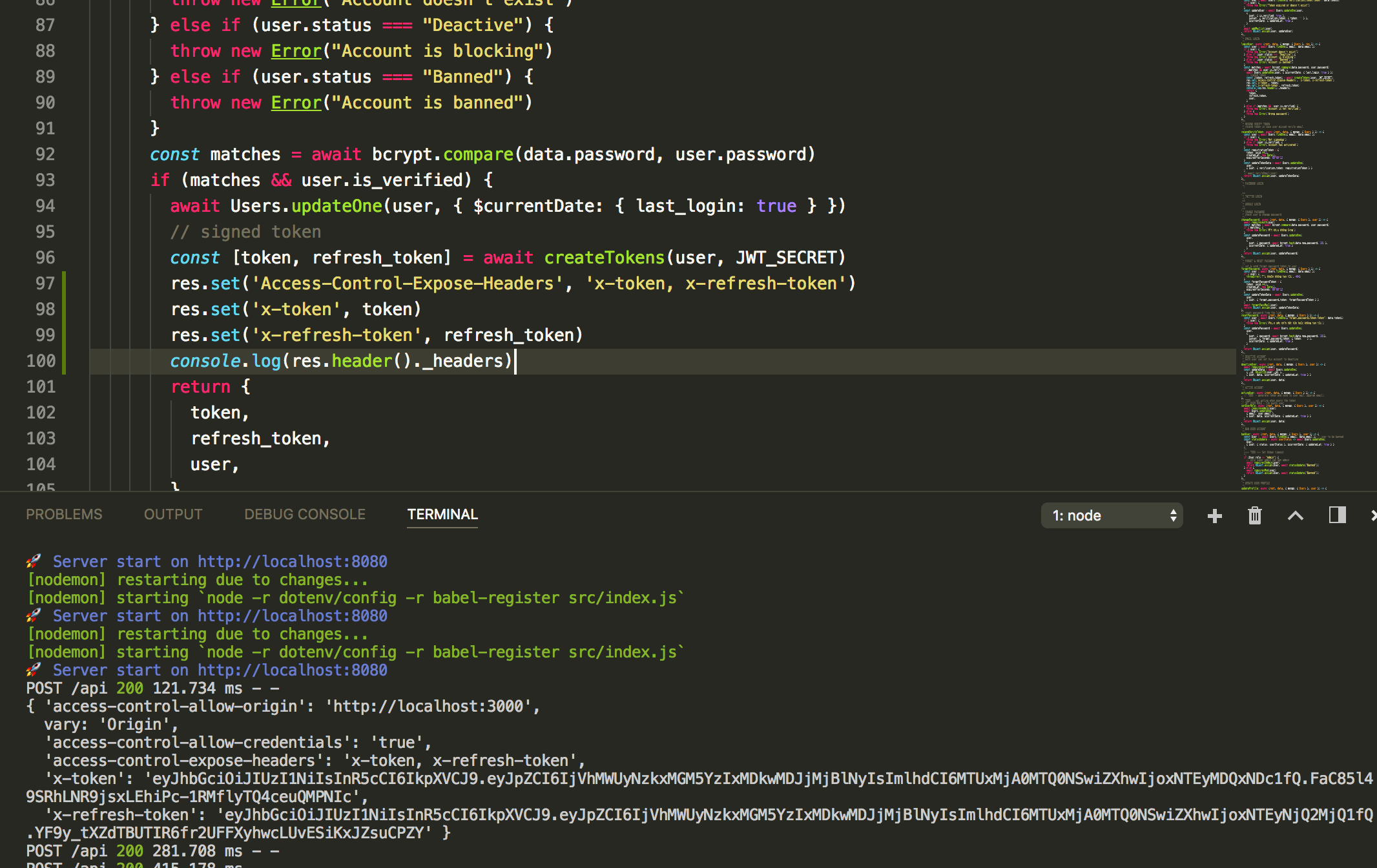
Task: Select the TERMINAL tab
Action: coord(442,515)
